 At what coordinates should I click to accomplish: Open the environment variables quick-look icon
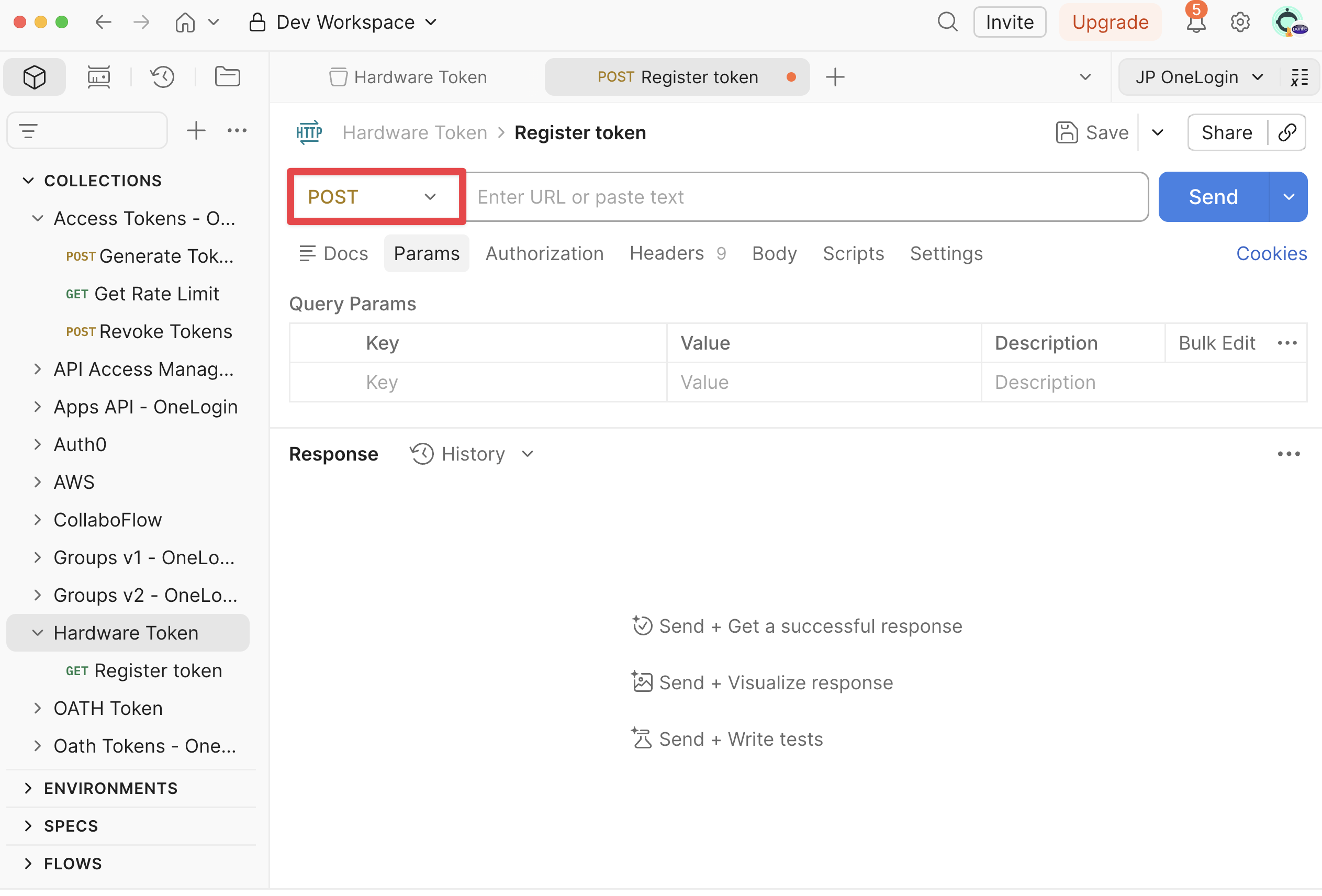click(x=1300, y=77)
